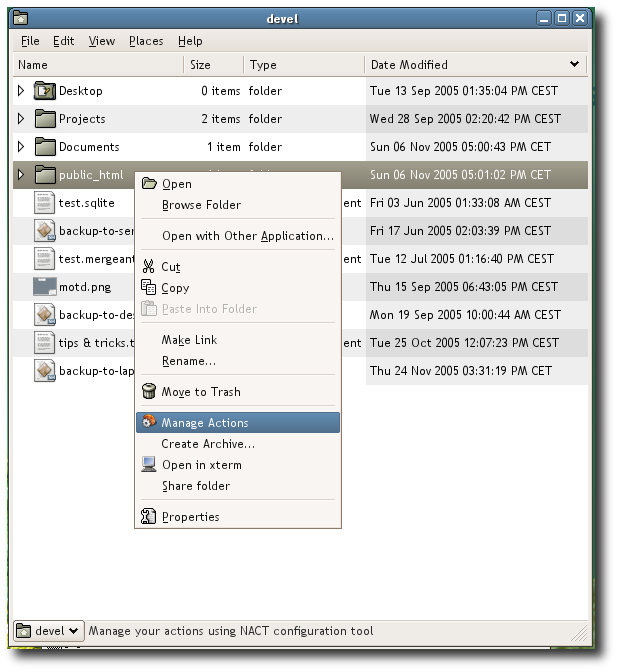Open the Places menu
This screenshot has height=672, width=618.
[x=146, y=41]
